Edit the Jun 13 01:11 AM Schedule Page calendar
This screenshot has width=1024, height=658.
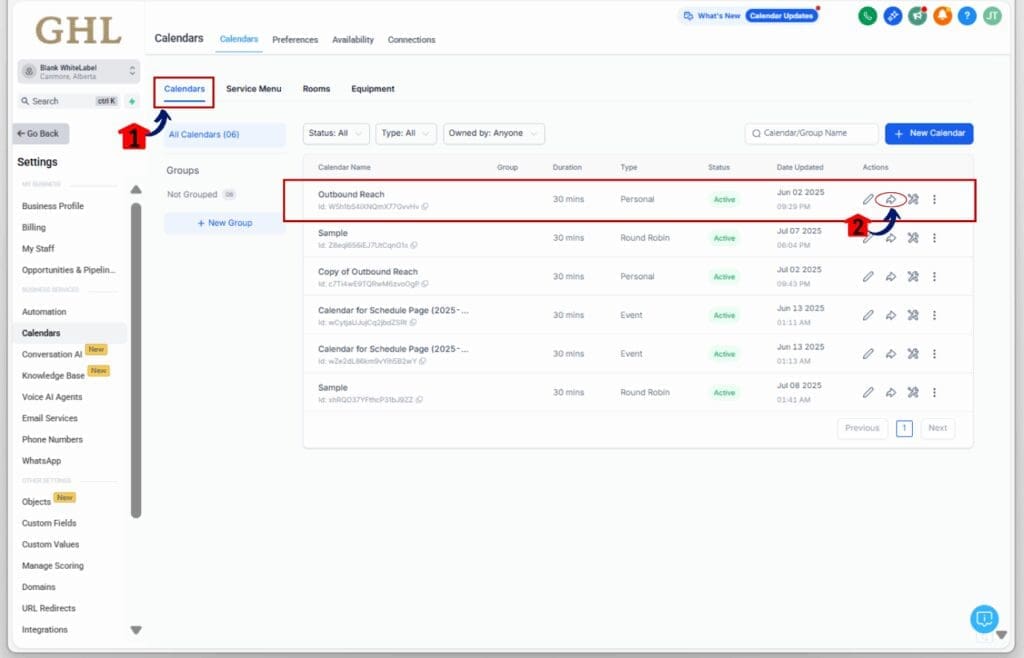click(868, 315)
